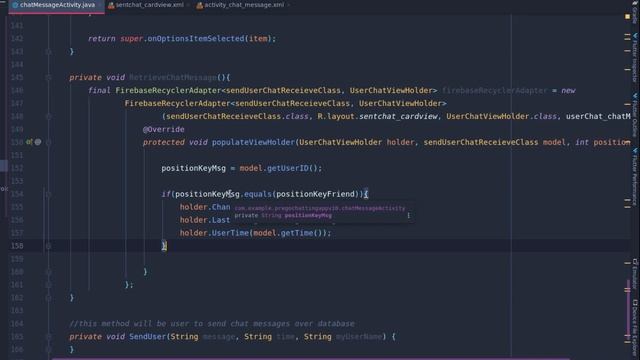Click the gray circle gutter marker beside populateViewHolder

38,142
